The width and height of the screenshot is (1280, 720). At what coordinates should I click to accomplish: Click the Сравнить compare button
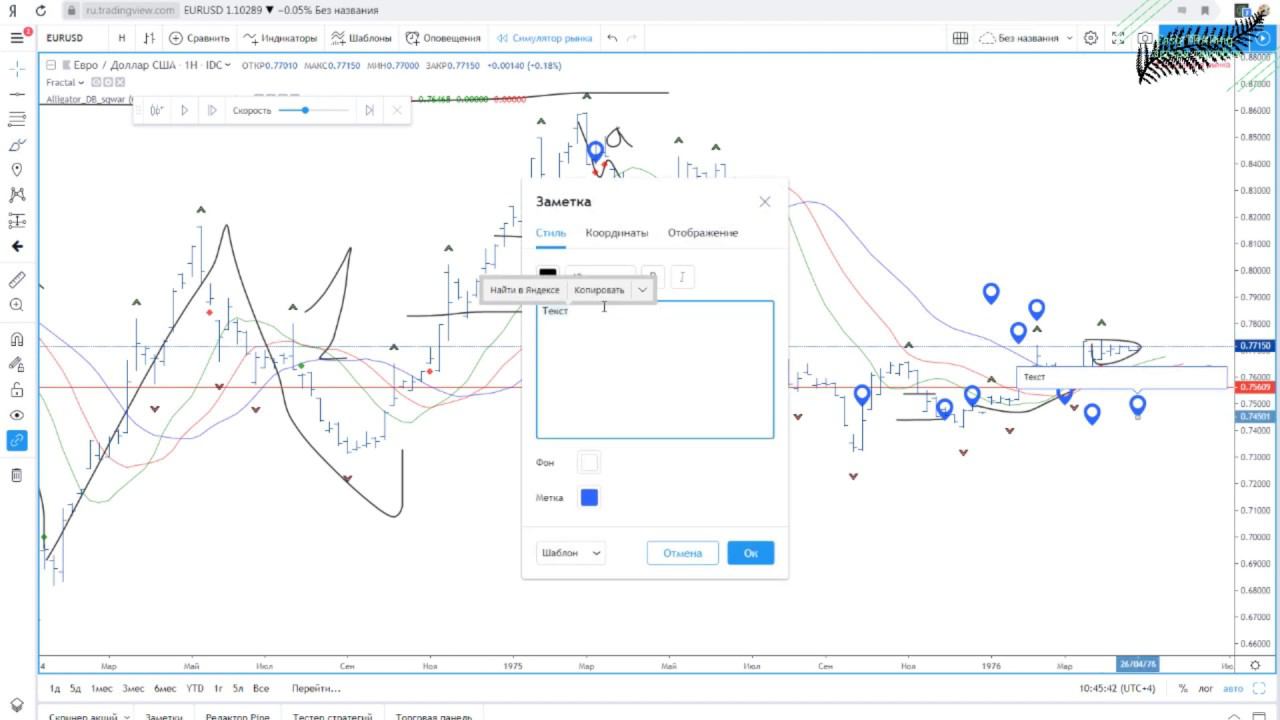point(199,38)
